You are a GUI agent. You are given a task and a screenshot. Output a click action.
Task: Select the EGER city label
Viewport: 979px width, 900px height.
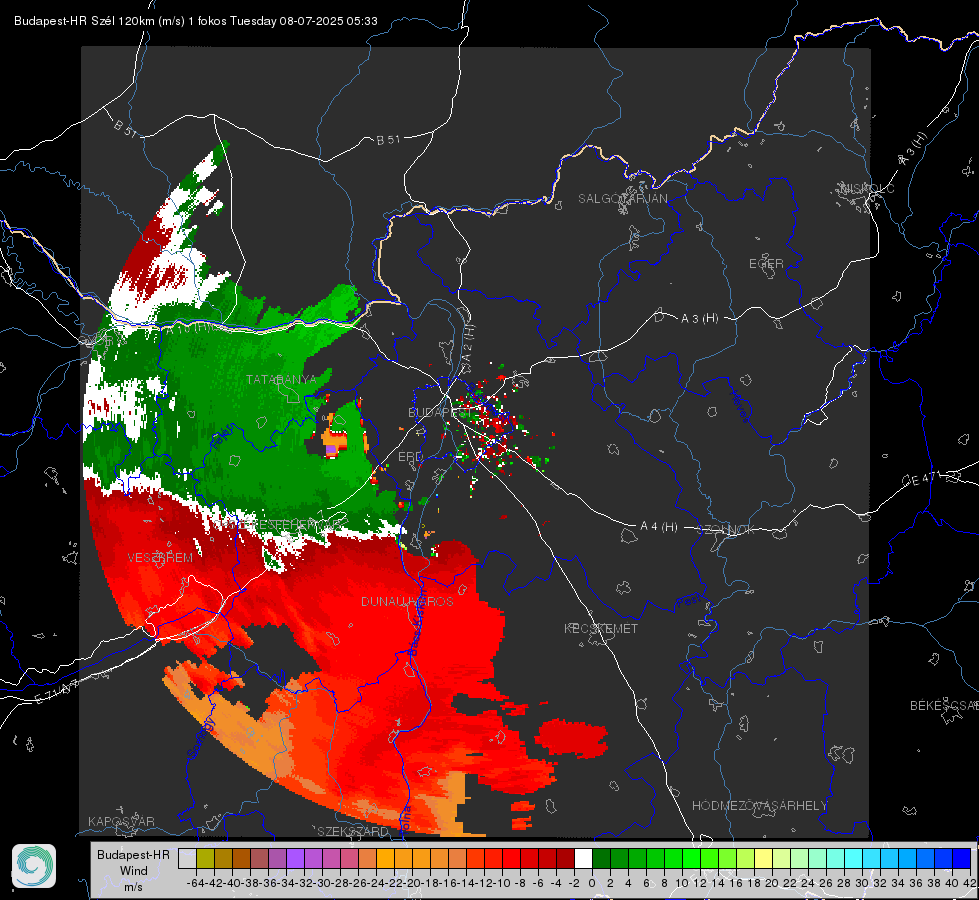766,264
